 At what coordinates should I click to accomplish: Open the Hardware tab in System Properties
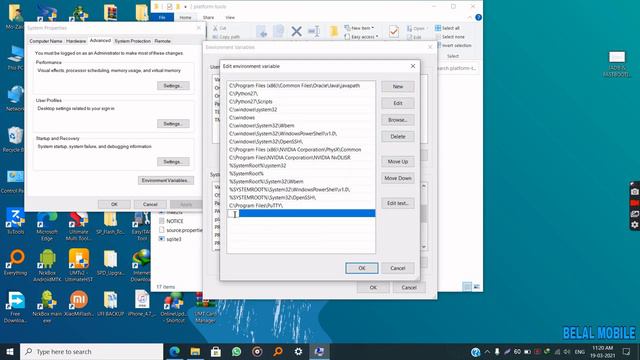pyautogui.click(x=76, y=41)
